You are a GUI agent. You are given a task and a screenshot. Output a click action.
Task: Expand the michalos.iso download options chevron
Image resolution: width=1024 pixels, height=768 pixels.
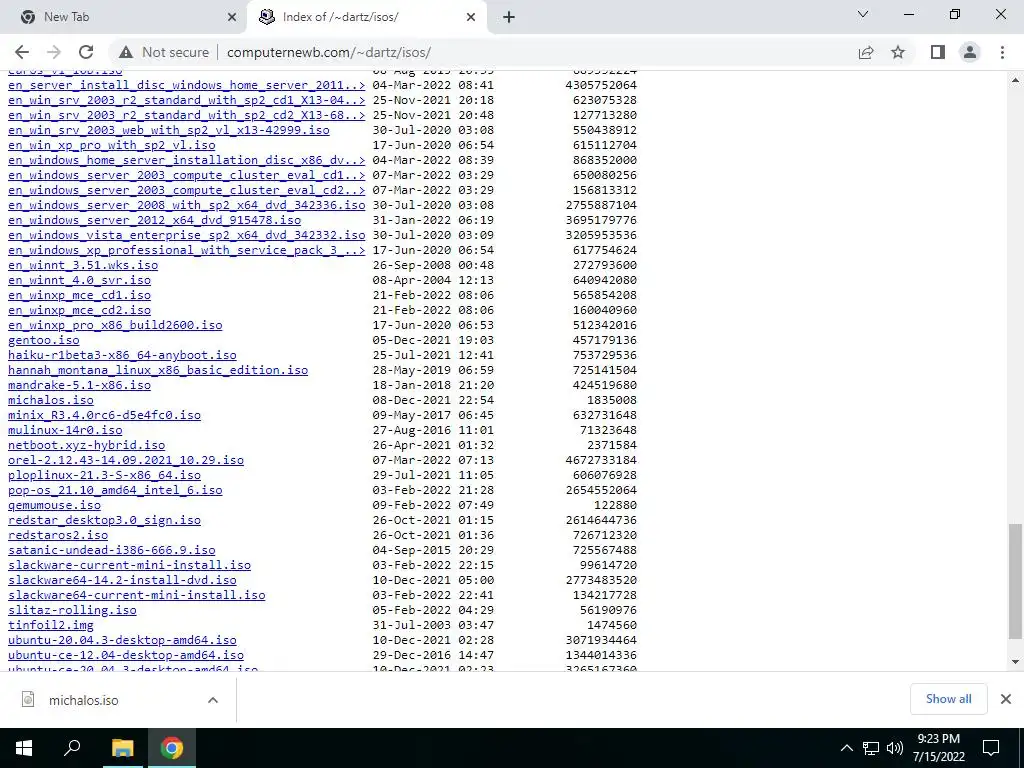(213, 700)
